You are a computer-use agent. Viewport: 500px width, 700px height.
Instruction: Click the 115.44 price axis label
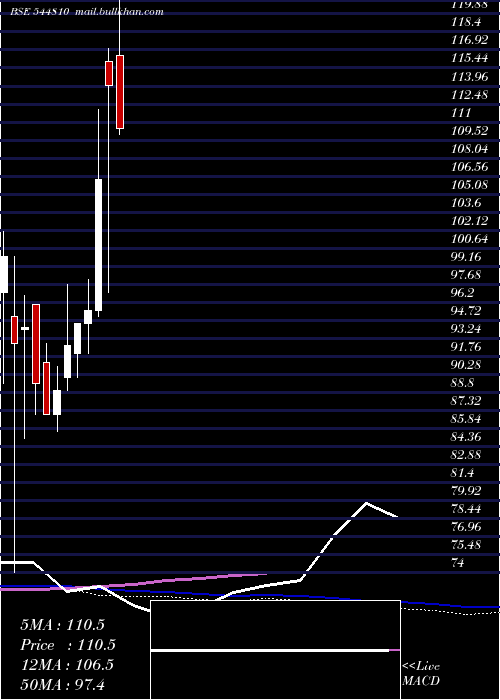[470, 58]
